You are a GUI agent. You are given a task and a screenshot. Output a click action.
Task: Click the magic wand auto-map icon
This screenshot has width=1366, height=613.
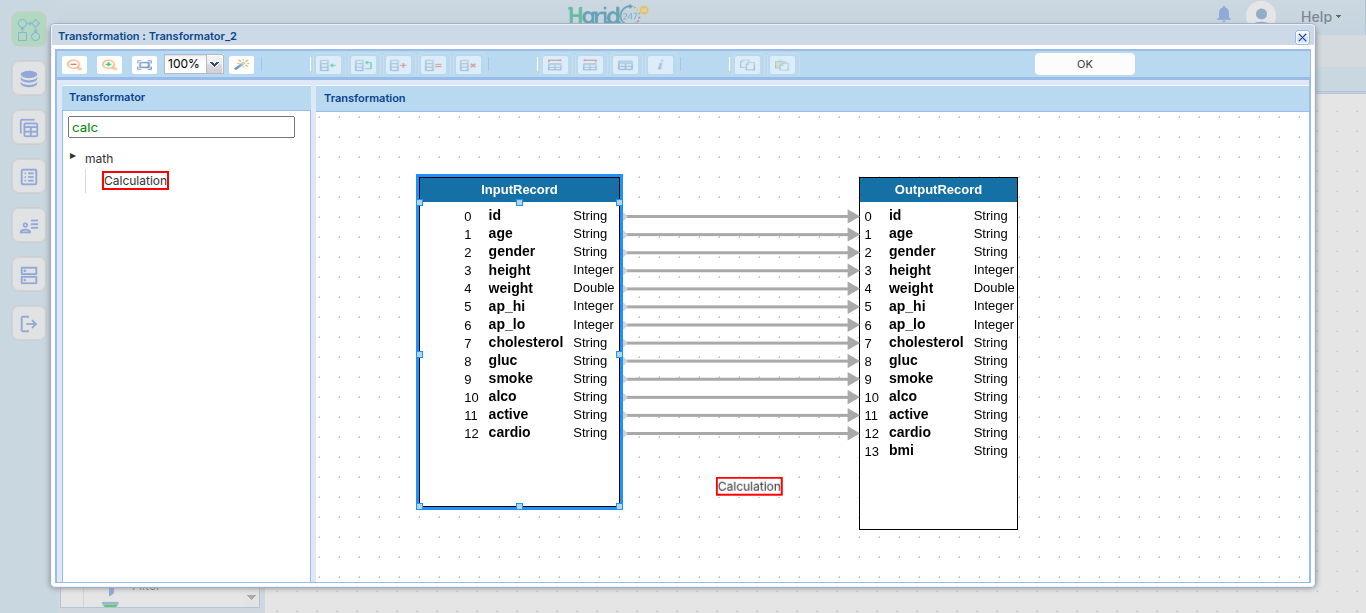(242, 65)
